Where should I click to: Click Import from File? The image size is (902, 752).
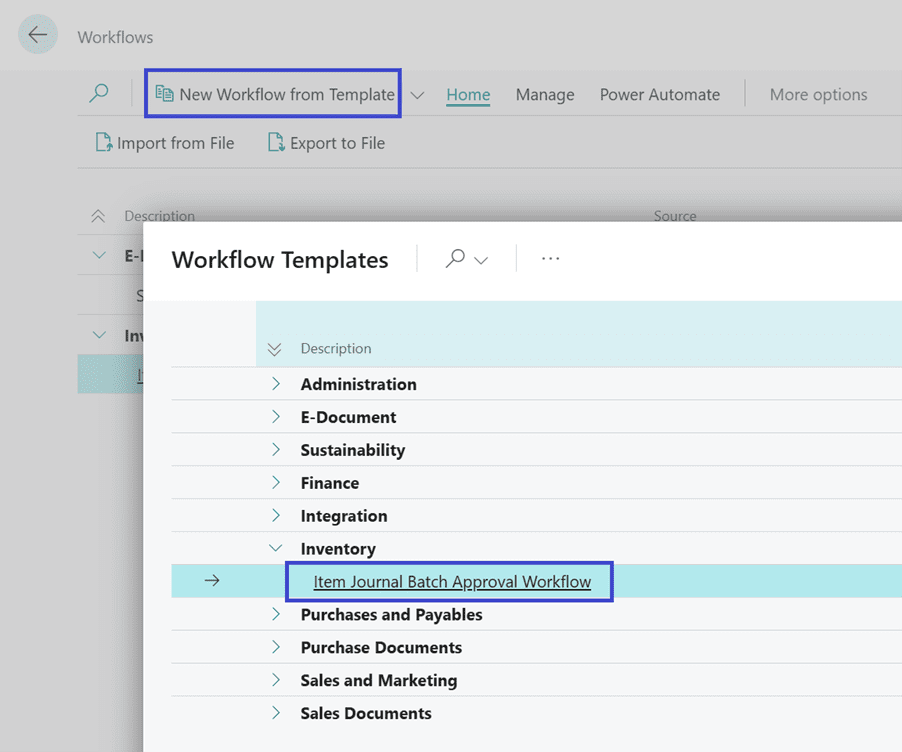coord(165,143)
